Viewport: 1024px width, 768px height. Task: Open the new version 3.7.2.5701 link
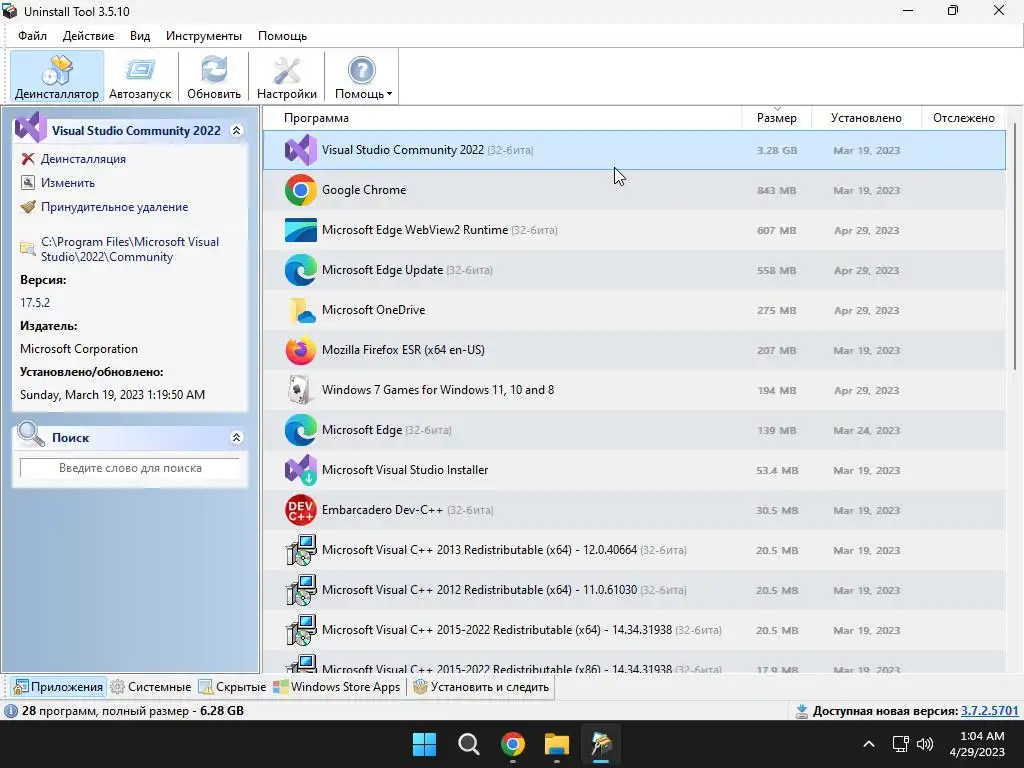click(989, 711)
